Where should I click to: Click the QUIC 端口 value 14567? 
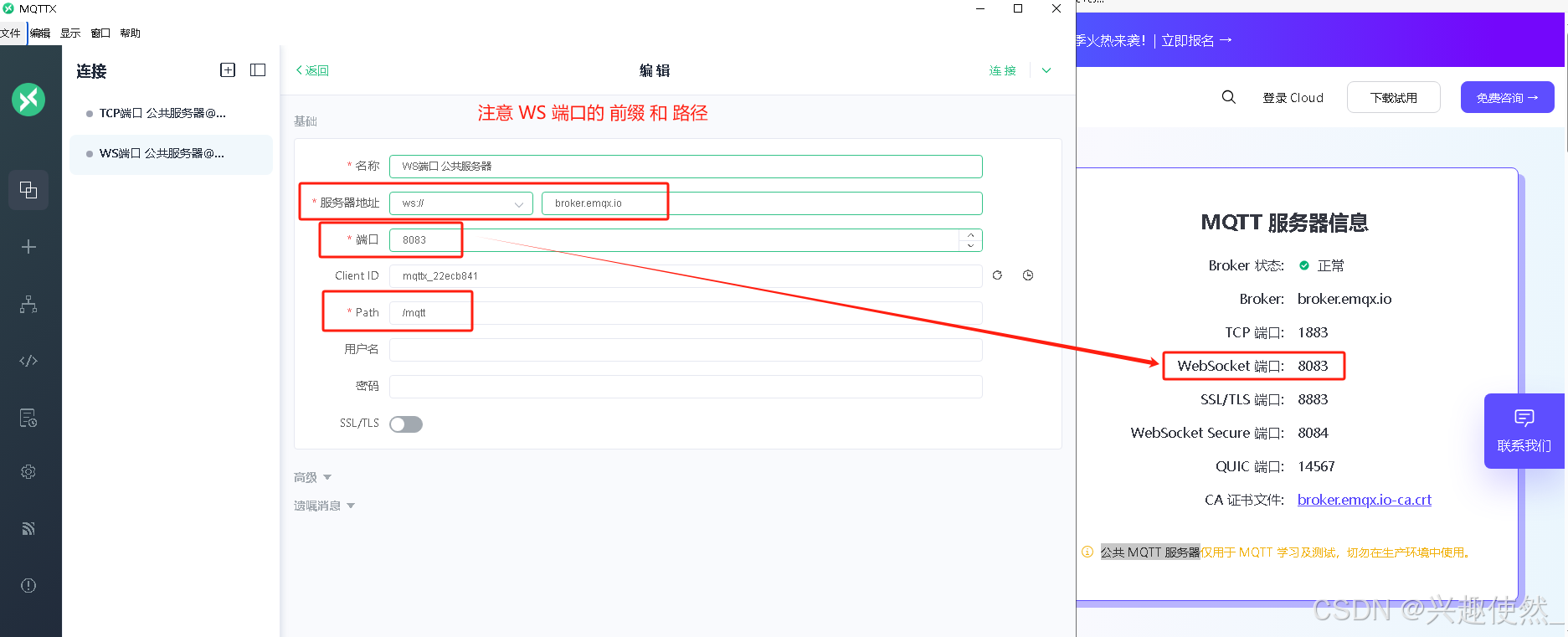click(x=1316, y=466)
